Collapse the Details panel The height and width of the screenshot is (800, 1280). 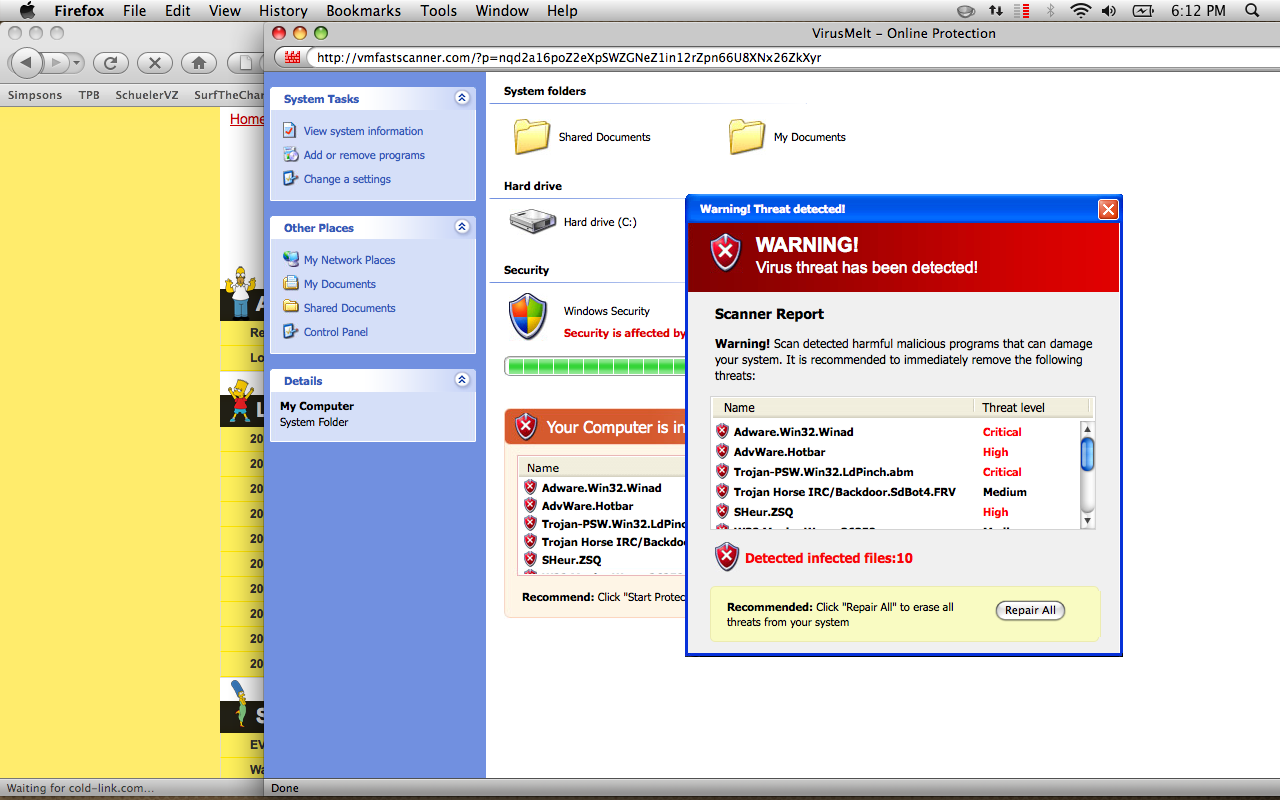pos(461,380)
